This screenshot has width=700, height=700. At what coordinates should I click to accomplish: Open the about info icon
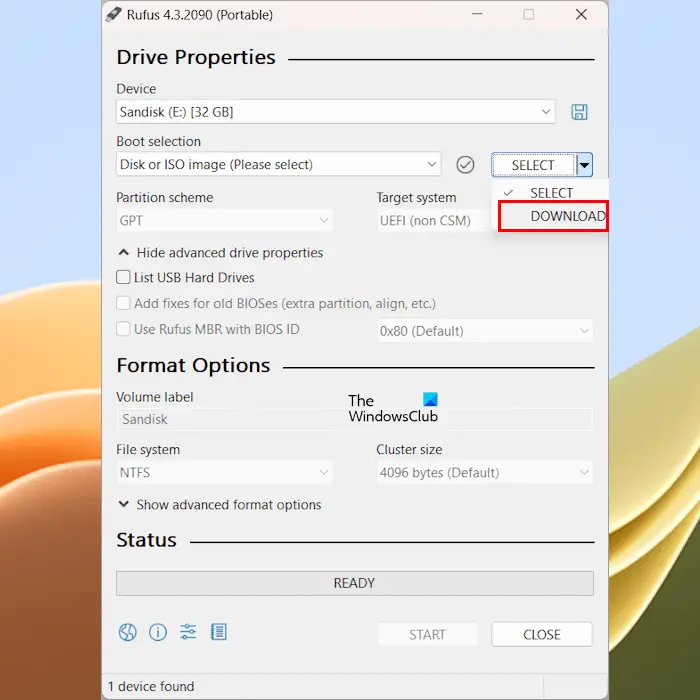pos(158,632)
